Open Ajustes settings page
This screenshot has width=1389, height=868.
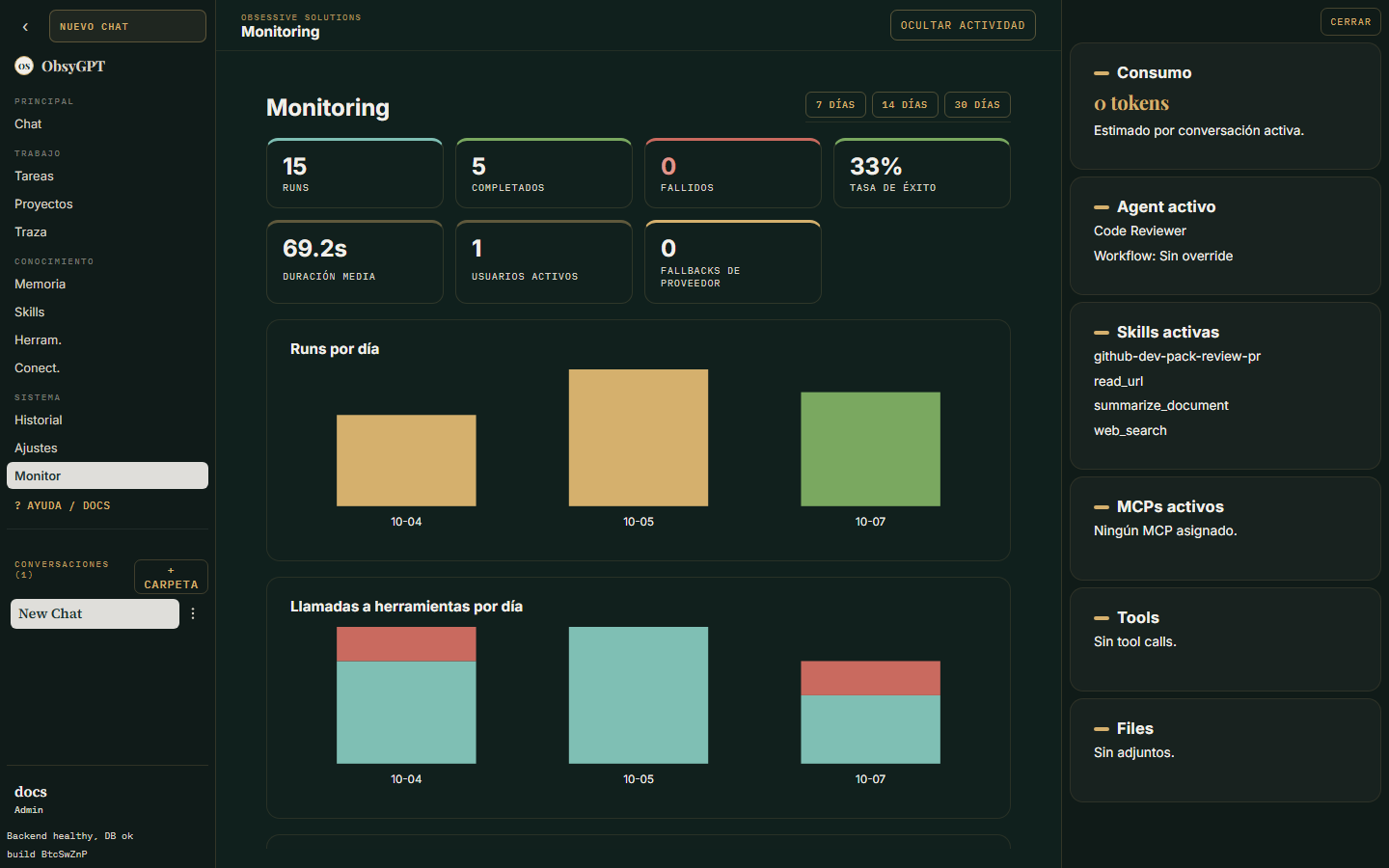point(107,448)
